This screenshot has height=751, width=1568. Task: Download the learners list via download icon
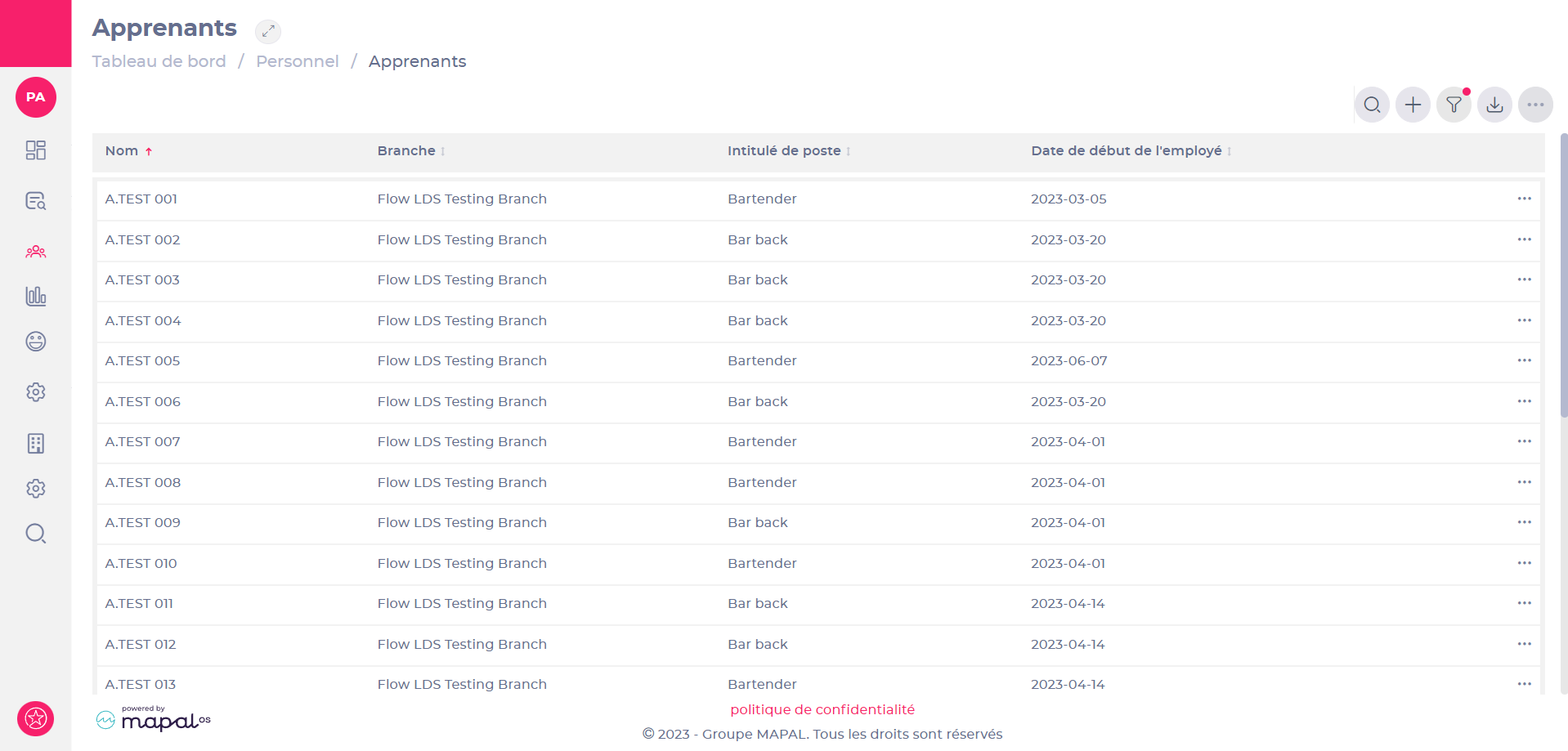pos(1494,105)
